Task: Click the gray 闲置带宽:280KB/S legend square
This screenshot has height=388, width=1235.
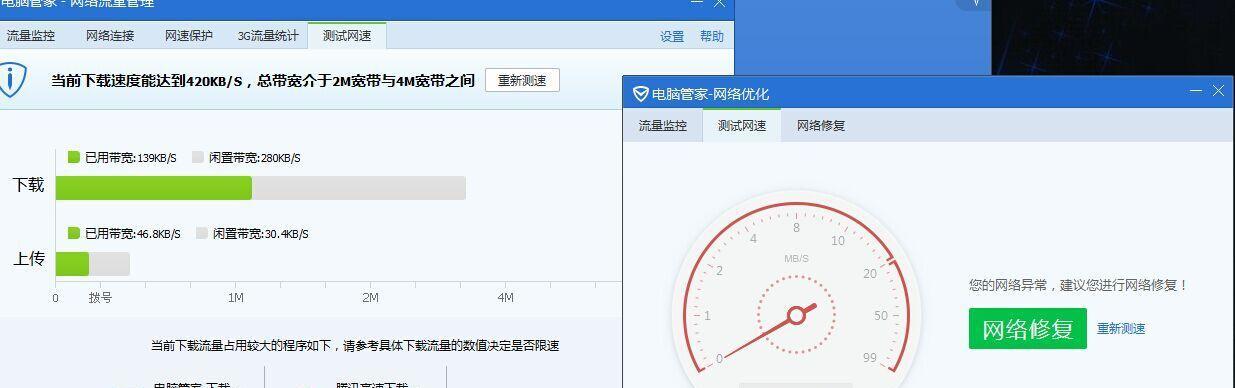Action: 197,157
